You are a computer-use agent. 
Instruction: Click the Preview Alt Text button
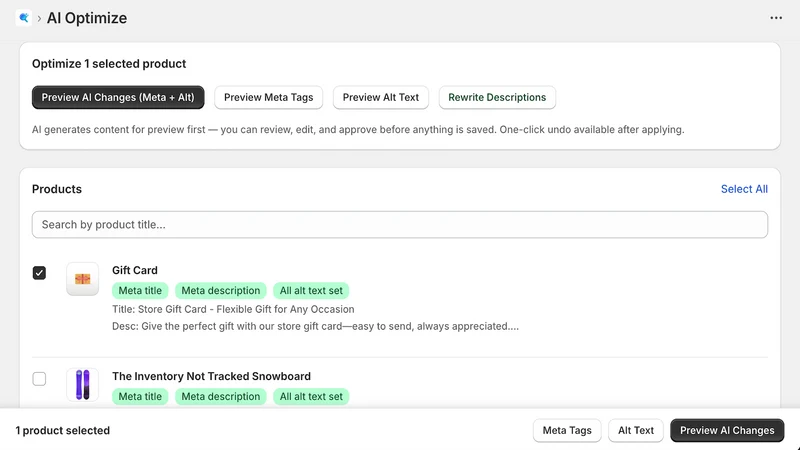click(381, 97)
